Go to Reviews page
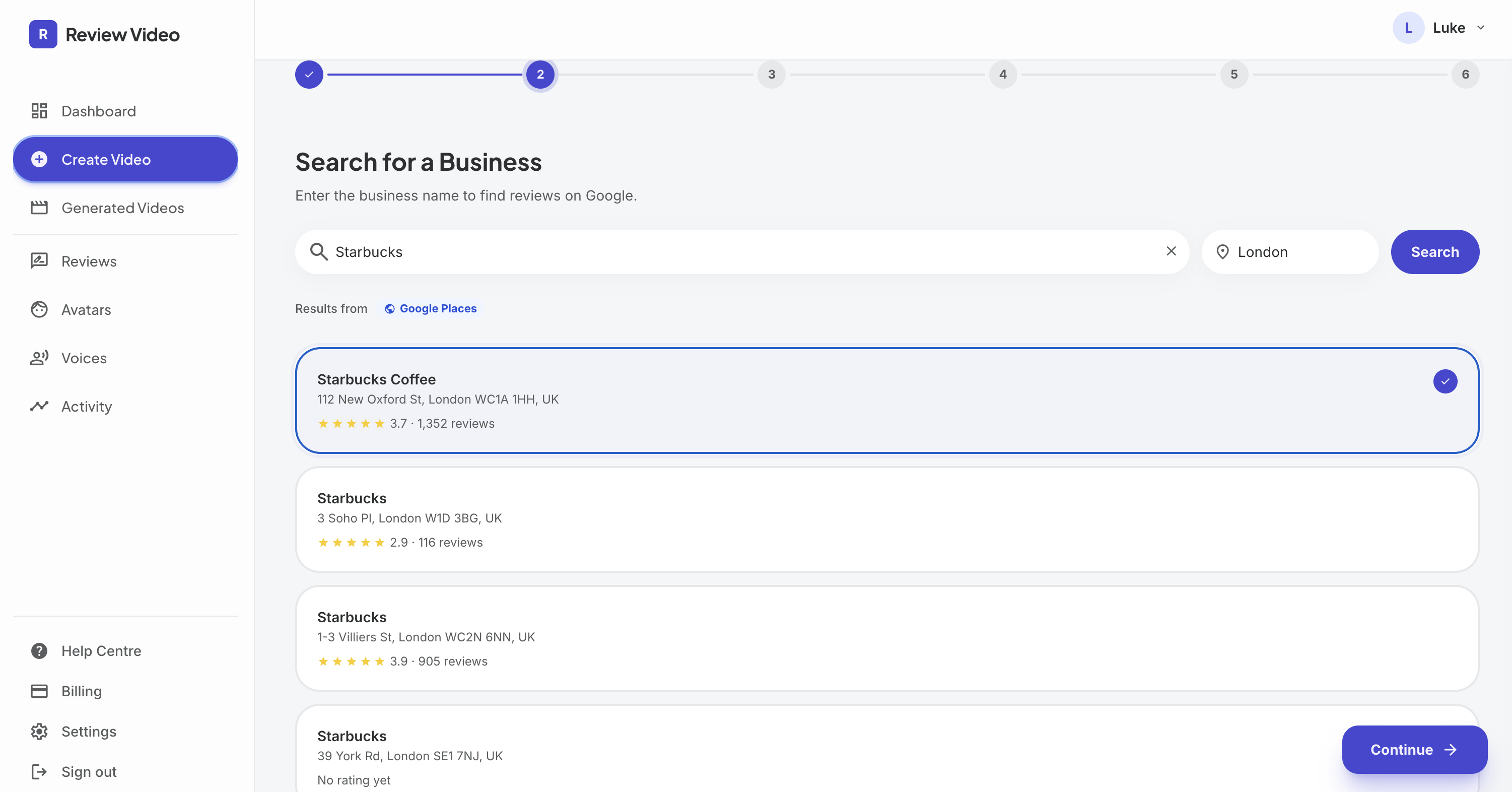Screen dimensions: 1512x792 pyautogui.click(x=125, y=261)
